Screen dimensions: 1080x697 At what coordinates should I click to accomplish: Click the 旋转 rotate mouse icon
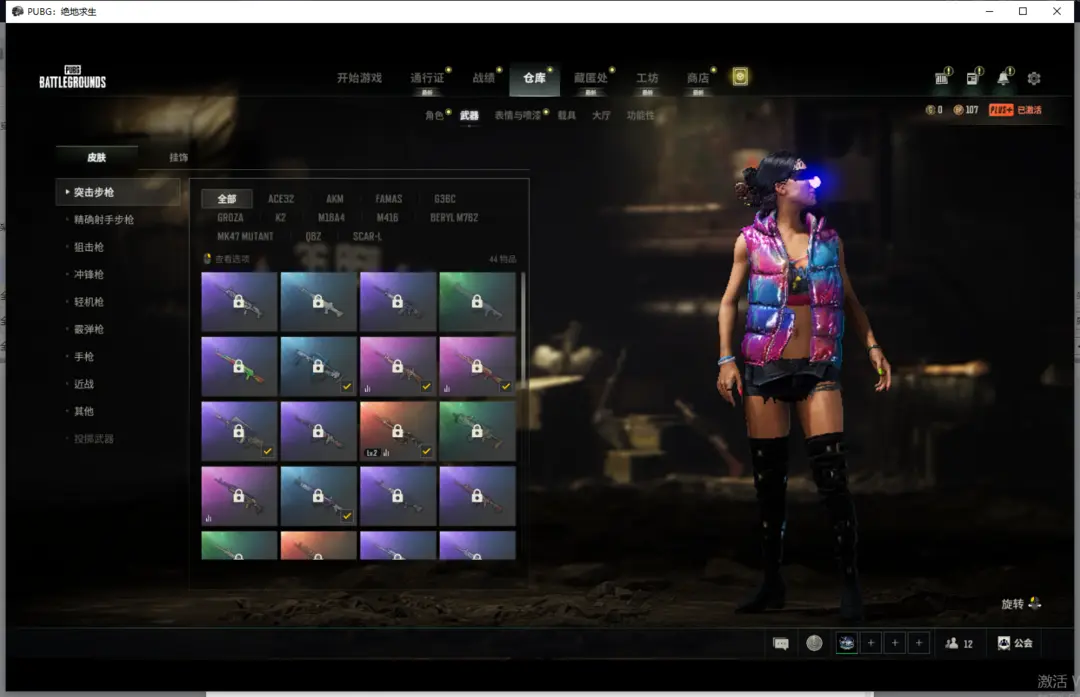[1035, 603]
